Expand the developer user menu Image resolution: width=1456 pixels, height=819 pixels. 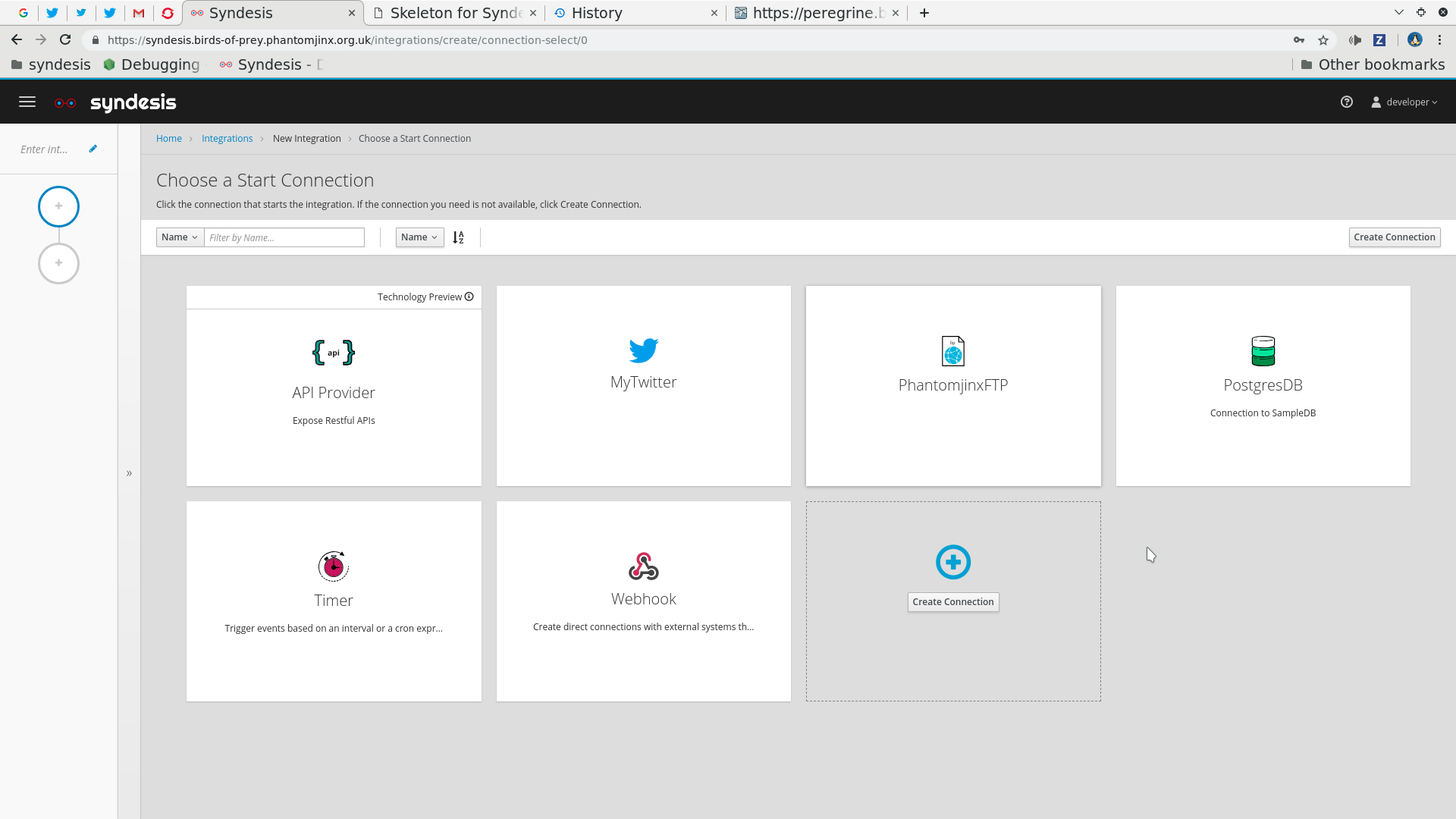pyautogui.click(x=1404, y=102)
